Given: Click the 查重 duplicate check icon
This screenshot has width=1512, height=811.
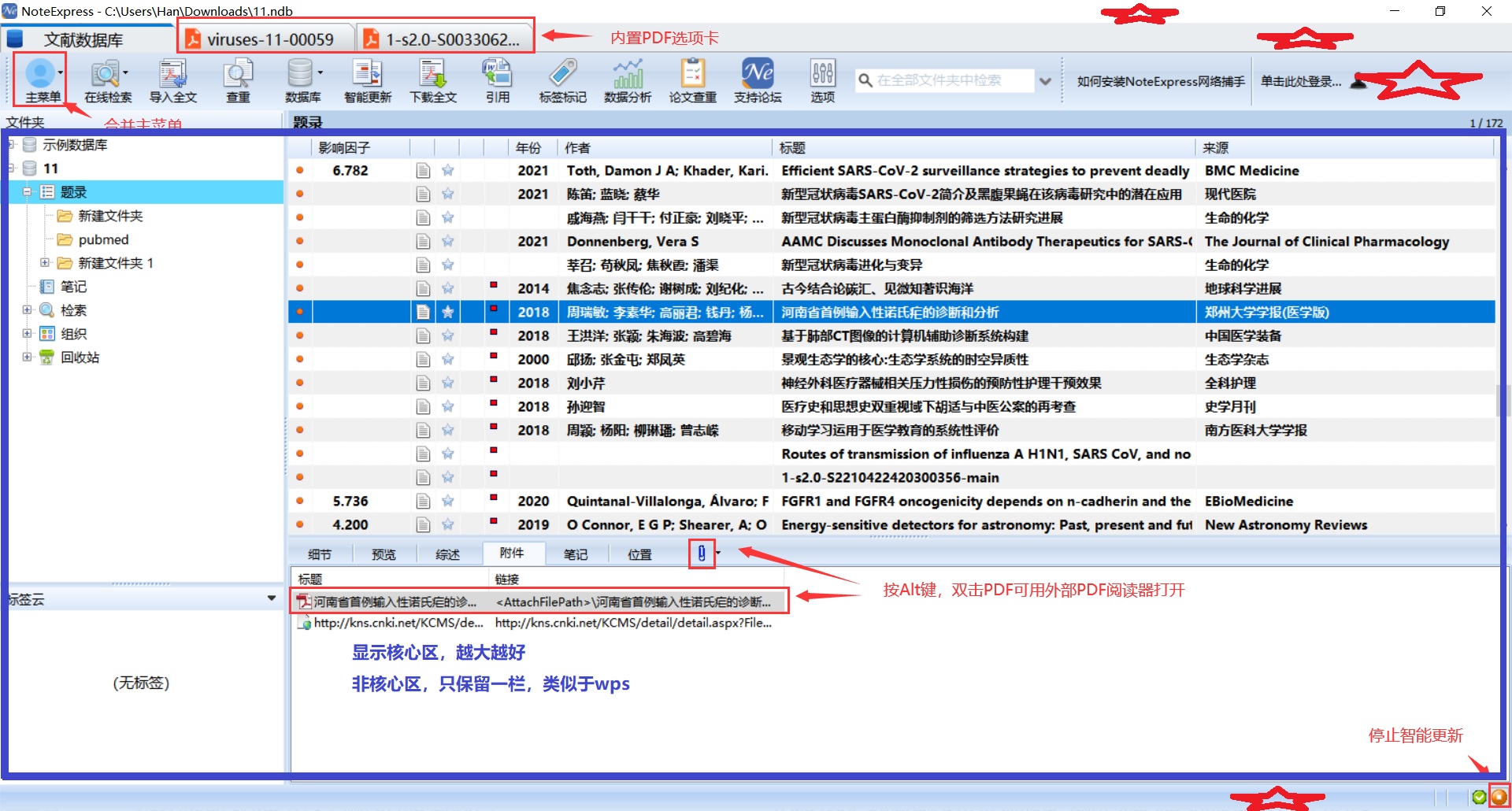Looking at the screenshot, I should point(238,74).
